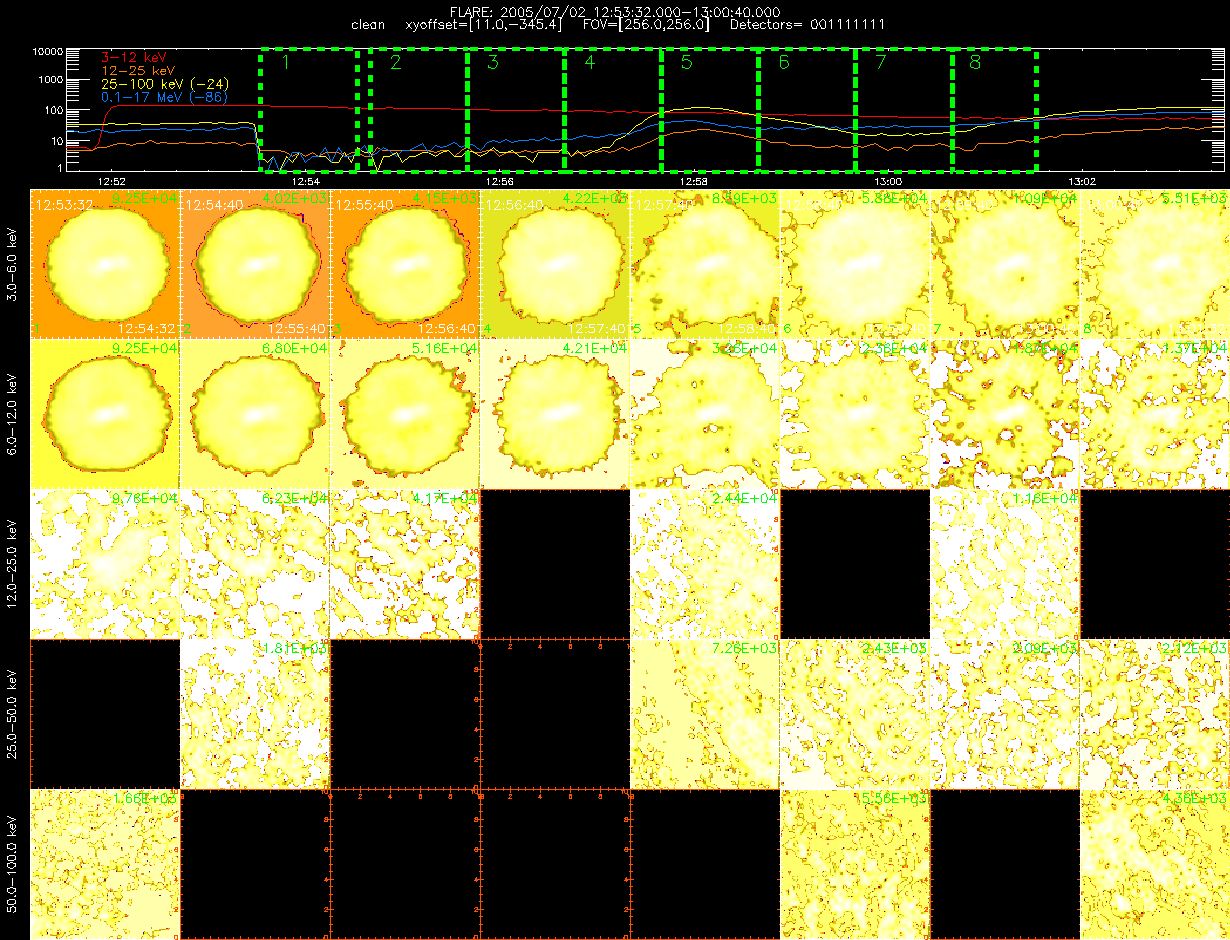1230x940 pixels.
Task: Open 6.0-12.0 keV image labeled 4.21E+04
Action: (555, 413)
